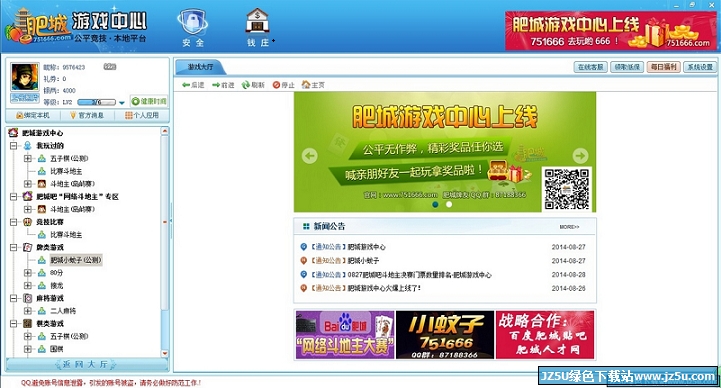Go to 主页 home icon
The width and height of the screenshot is (721, 388).
pos(313,85)
